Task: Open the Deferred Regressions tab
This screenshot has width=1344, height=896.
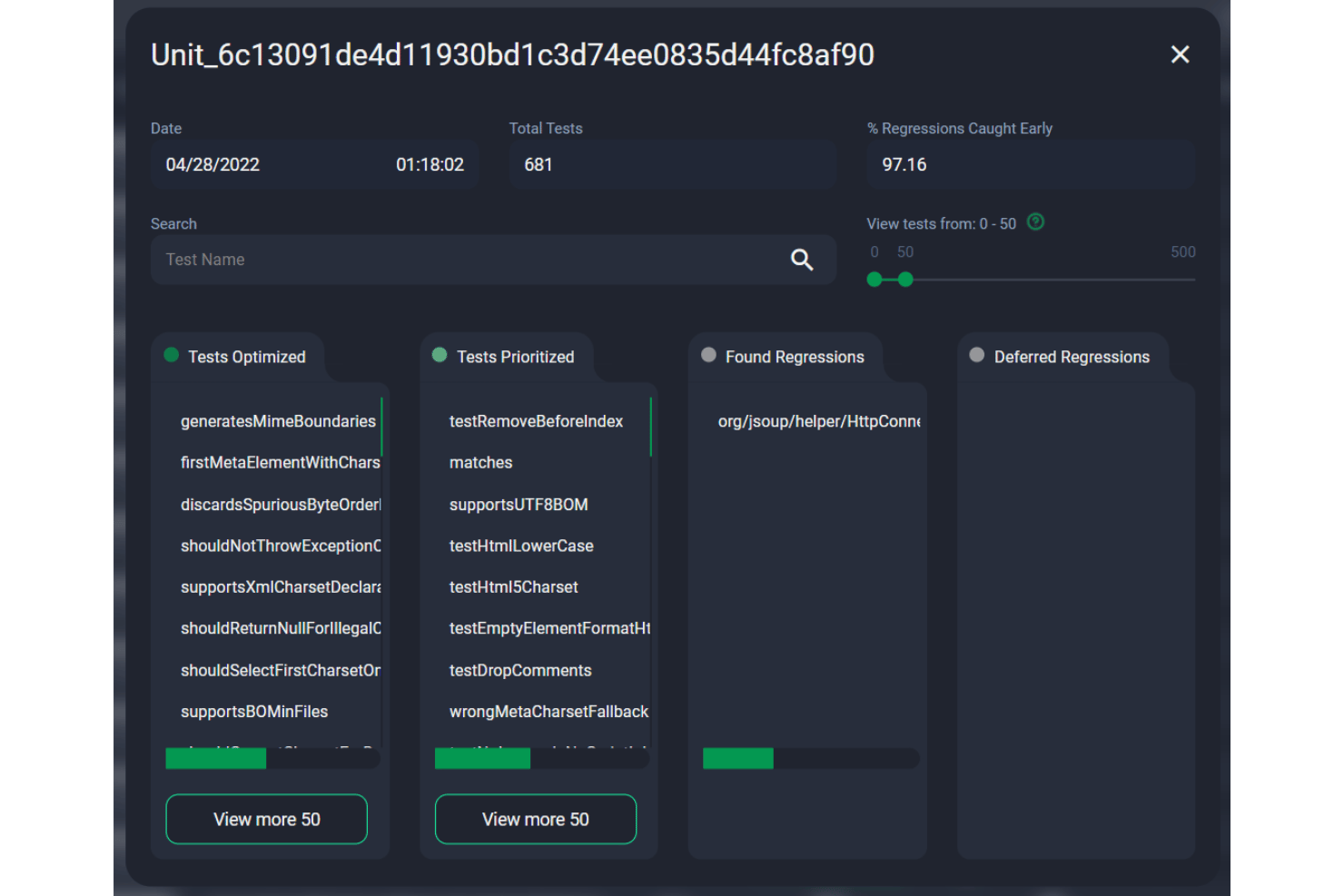Action: tap(1062, 357)
